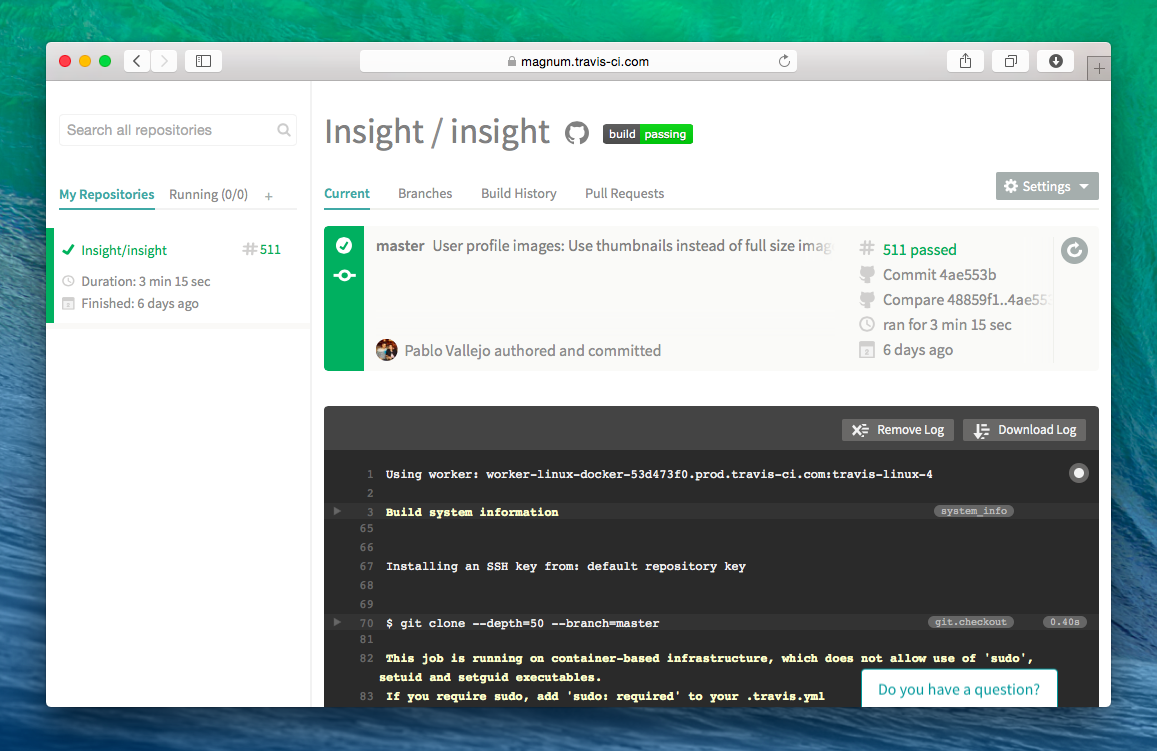This screenshot has width=1157, height=751.
Task: Toggle Safari's sidebar button
Action: (x=204, y=61)
